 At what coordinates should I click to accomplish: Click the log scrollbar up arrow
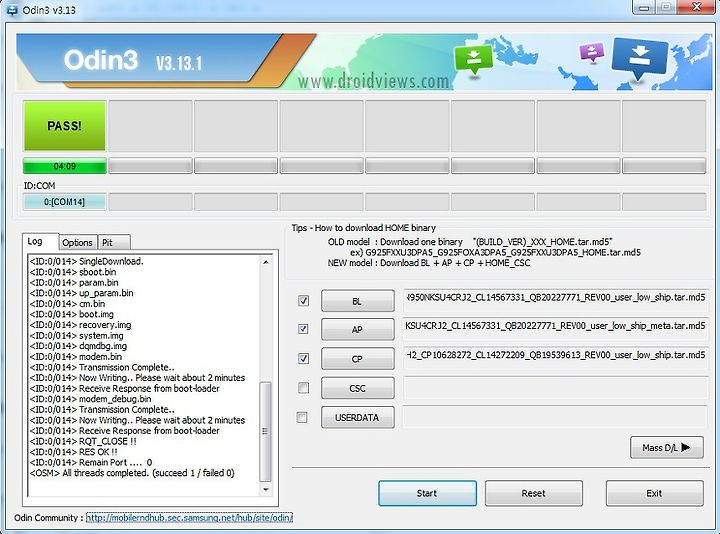pos(265,262)
